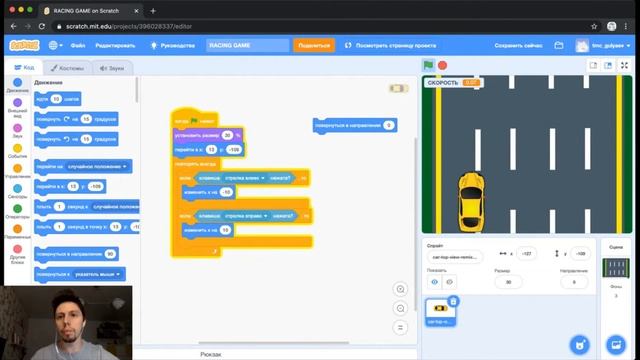Click the move 10 steps palette block
Image resolution: width=640 pixels, height=360 pixels.
58,99
